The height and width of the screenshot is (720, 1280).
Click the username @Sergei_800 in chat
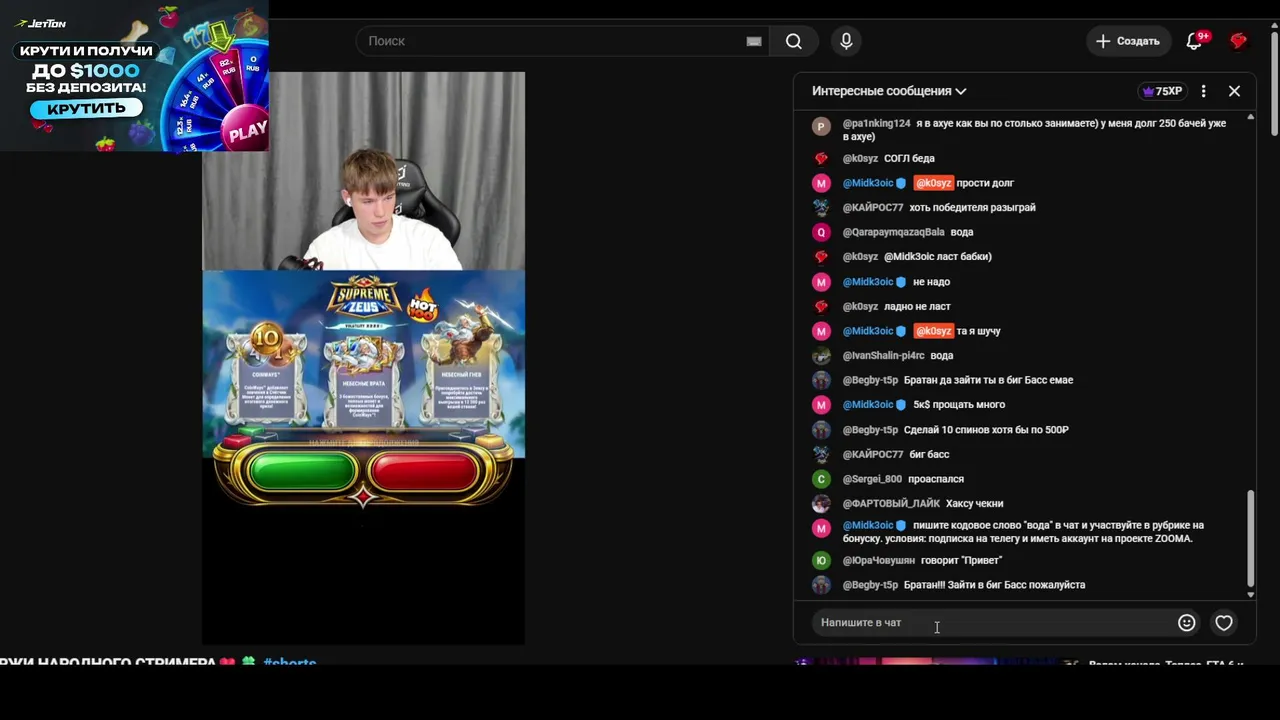coord(872,479)
